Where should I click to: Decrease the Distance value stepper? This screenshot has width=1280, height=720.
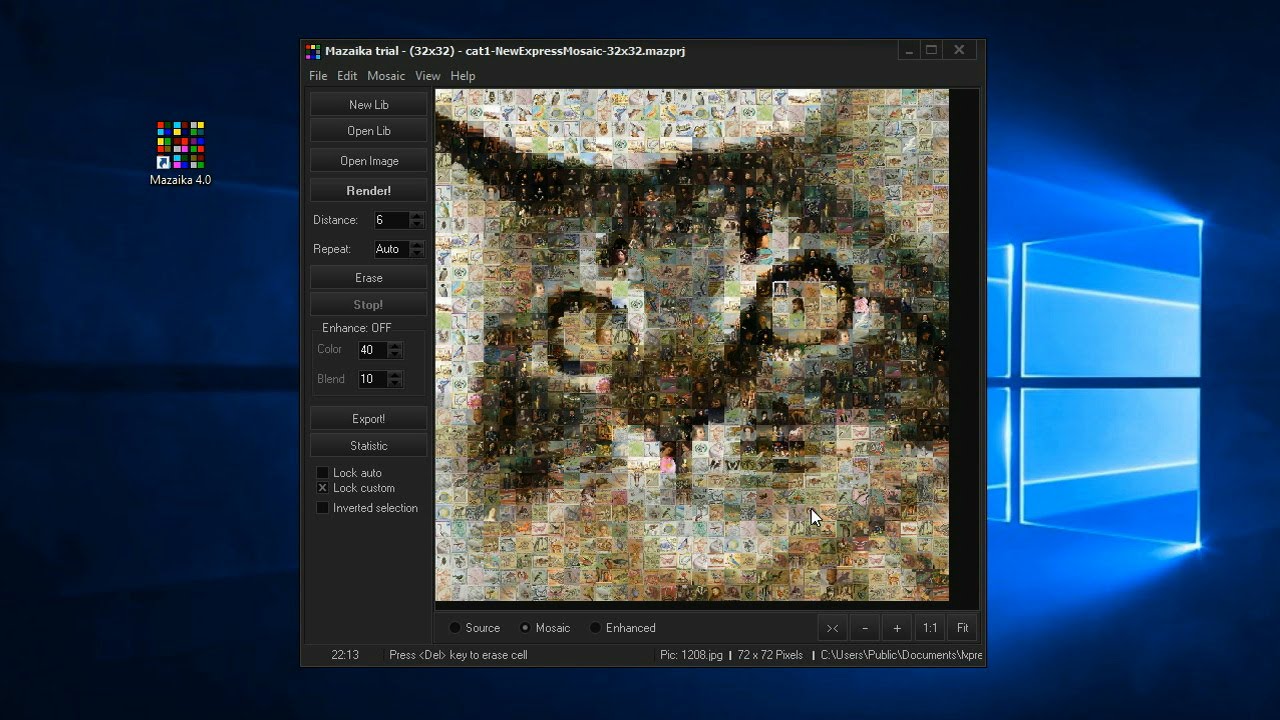417,225
